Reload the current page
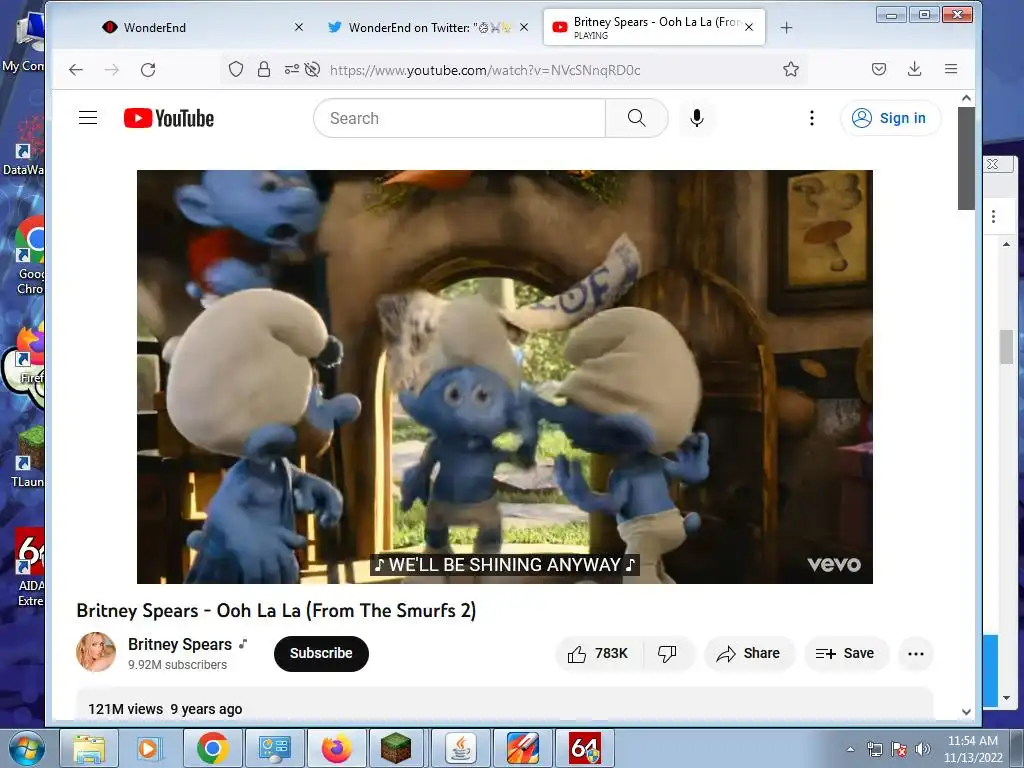The height and width of the screenshot is (768, 1024). click(148, 70)
